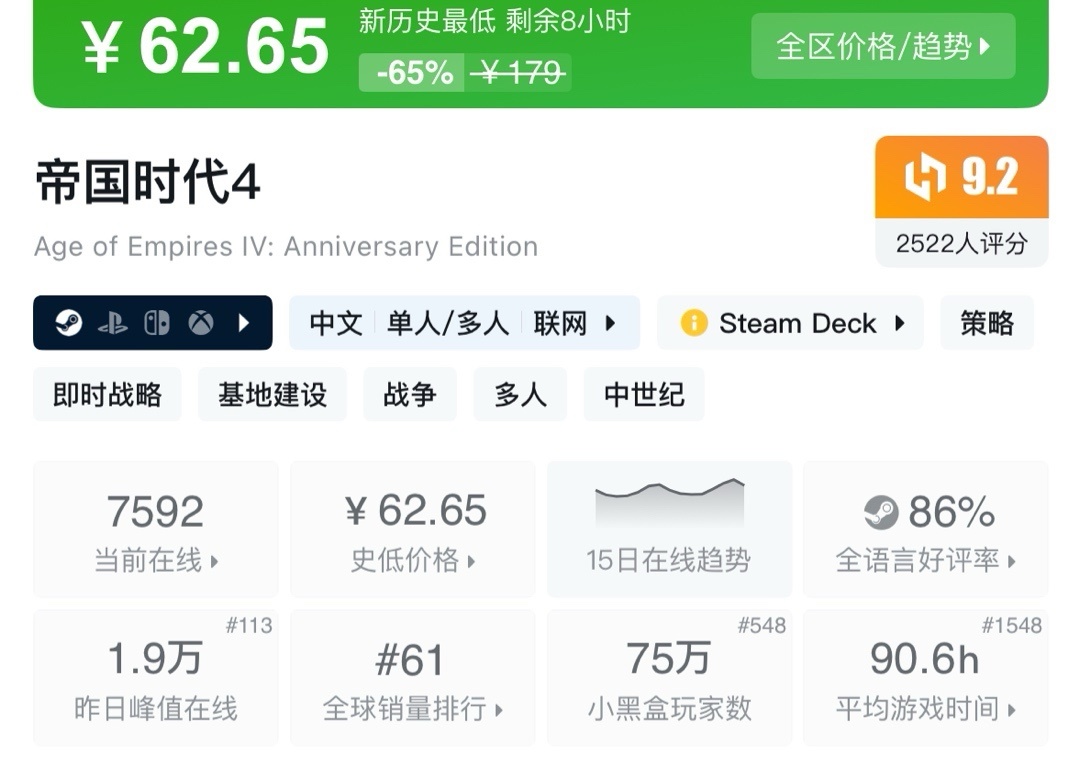
Task: Tap the 基地建设 tag
Action: (x=272, y=394)
